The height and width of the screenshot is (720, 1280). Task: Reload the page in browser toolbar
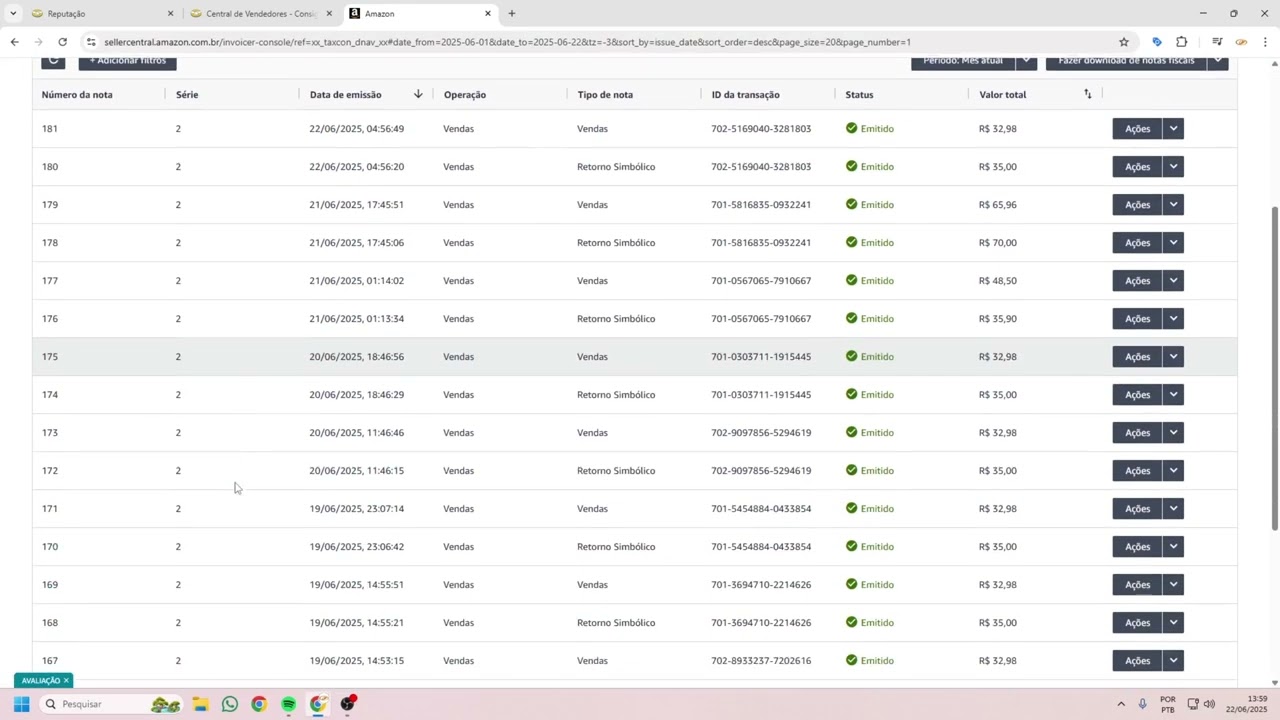[62, 42]
